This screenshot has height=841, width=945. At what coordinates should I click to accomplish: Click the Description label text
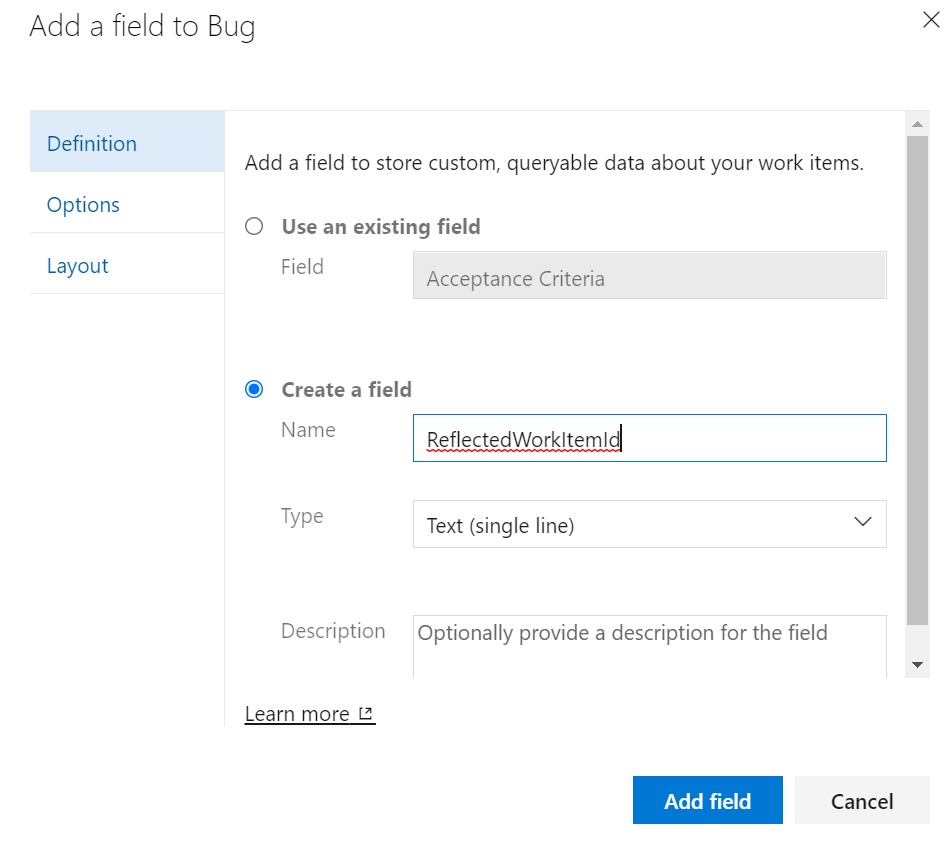tap(333, 631)
